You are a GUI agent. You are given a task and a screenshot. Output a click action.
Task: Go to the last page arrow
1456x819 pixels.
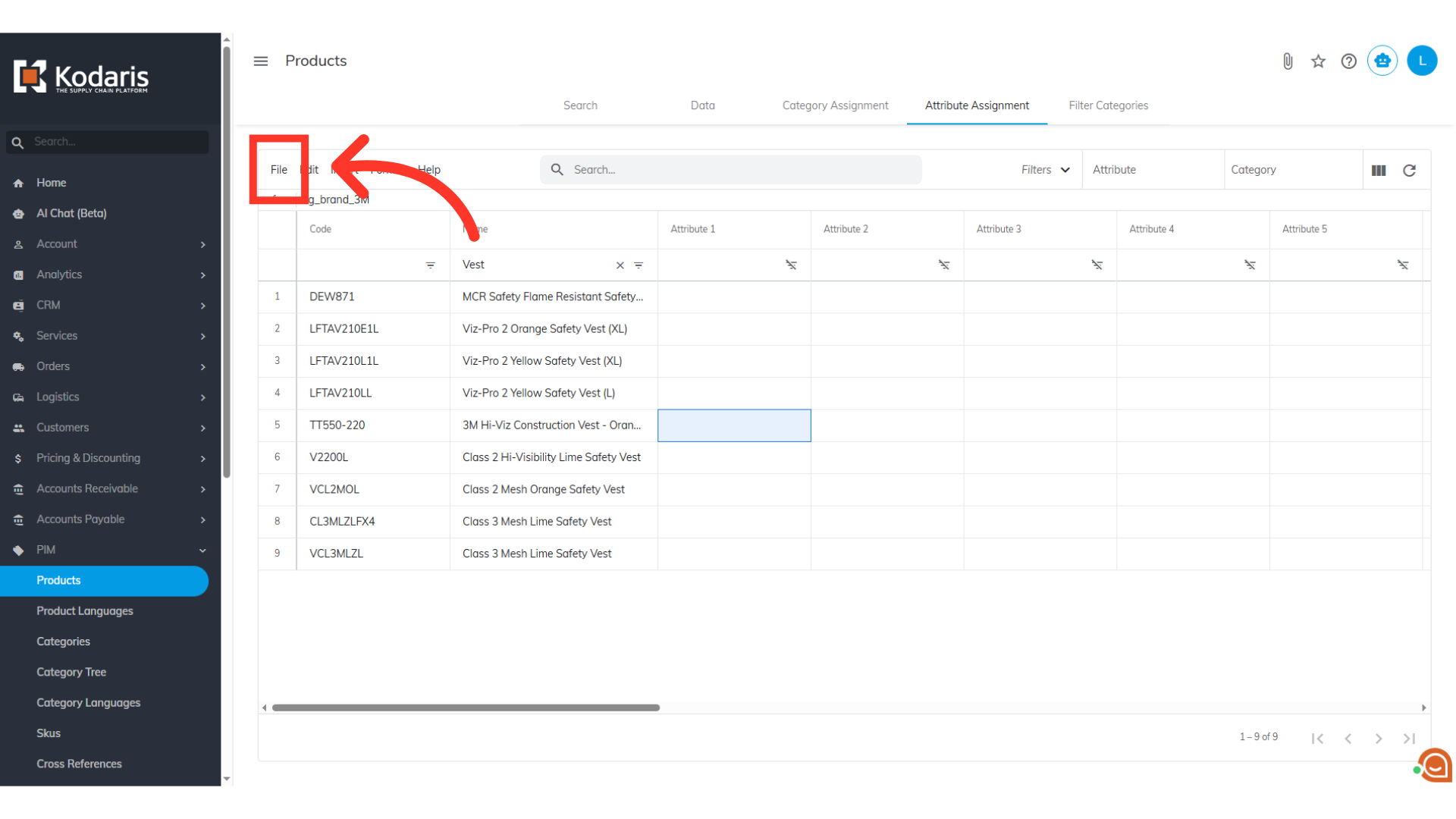[x=1409, y=739]
